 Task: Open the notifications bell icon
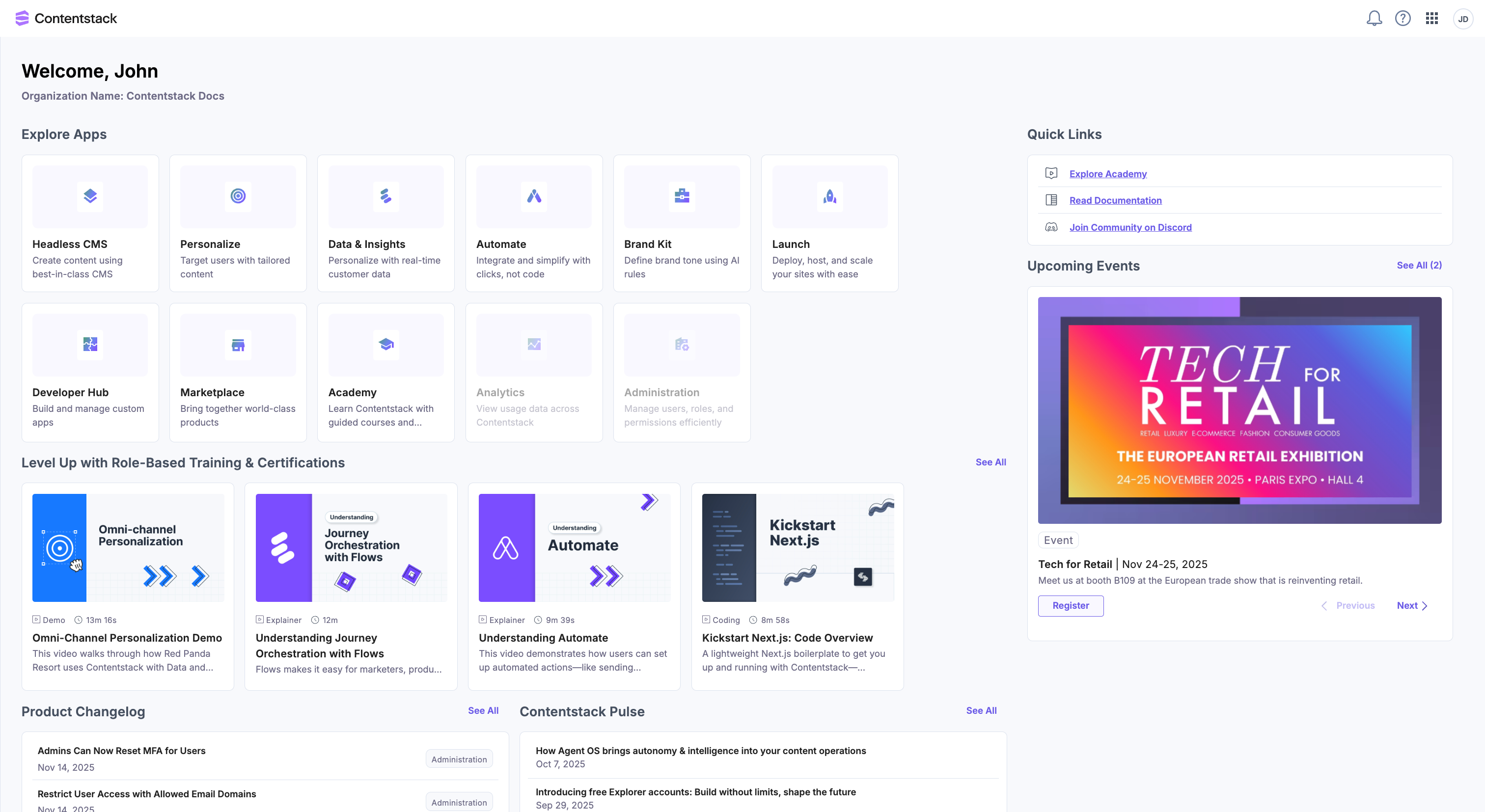click(x=1374, y=19)
